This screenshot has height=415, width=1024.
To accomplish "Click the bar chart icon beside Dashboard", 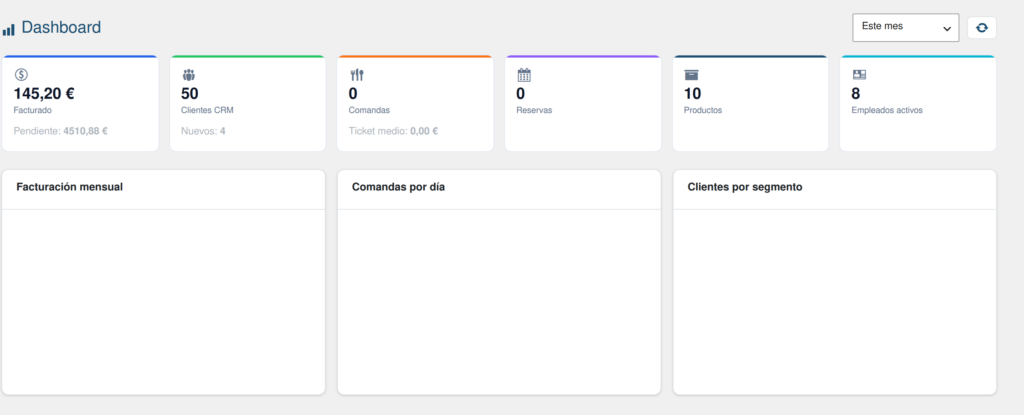I will tap(8, 29).
